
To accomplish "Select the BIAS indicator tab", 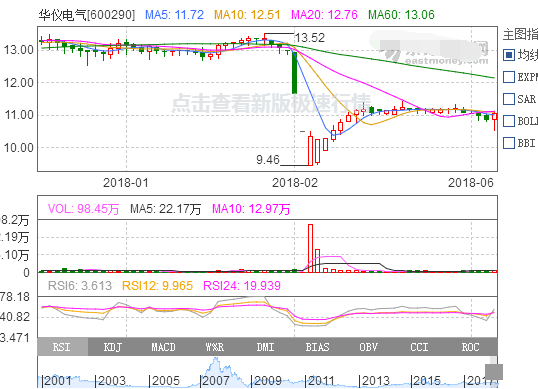I will pos(317,347).
